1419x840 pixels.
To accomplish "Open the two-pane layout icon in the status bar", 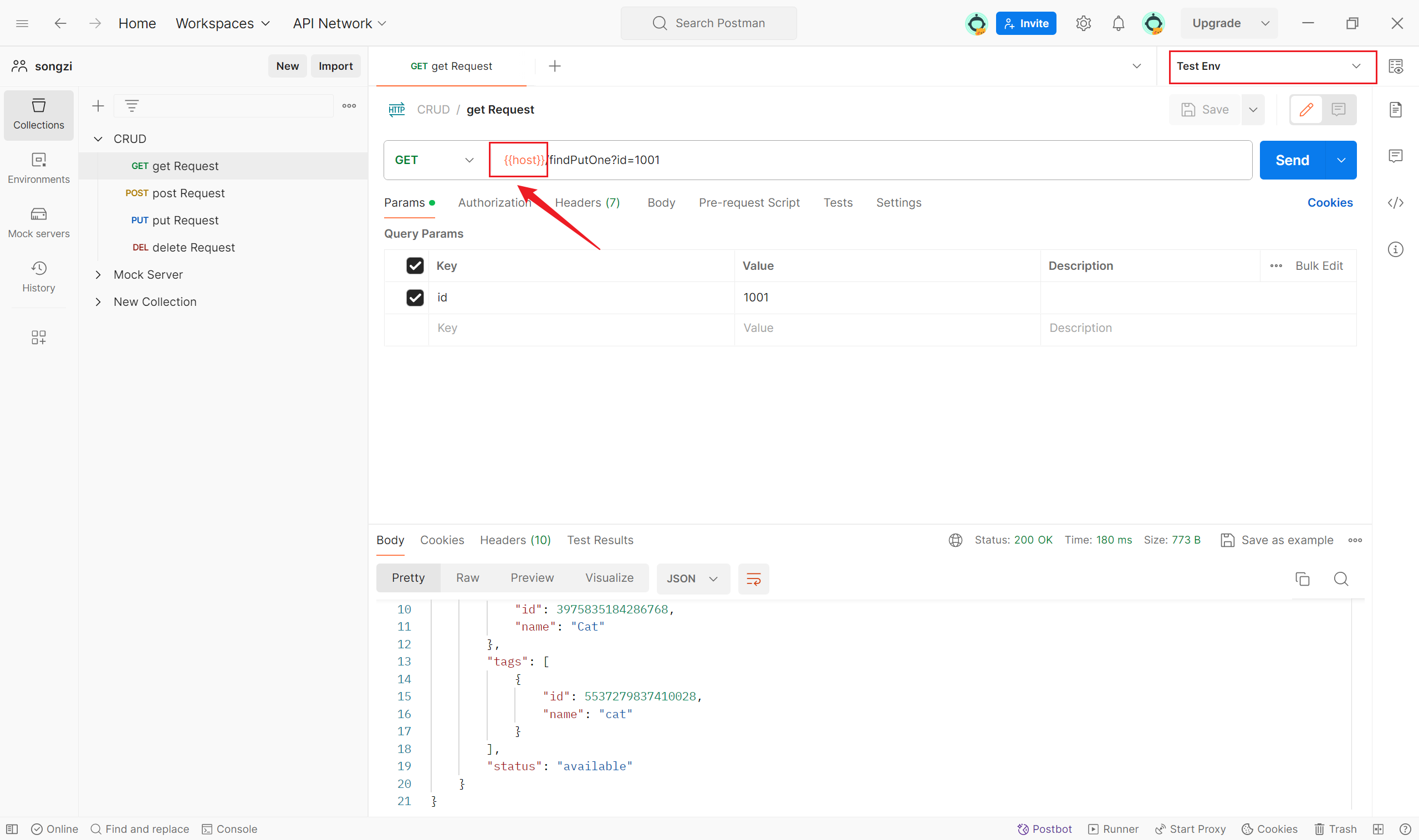I will (1377, 829).
